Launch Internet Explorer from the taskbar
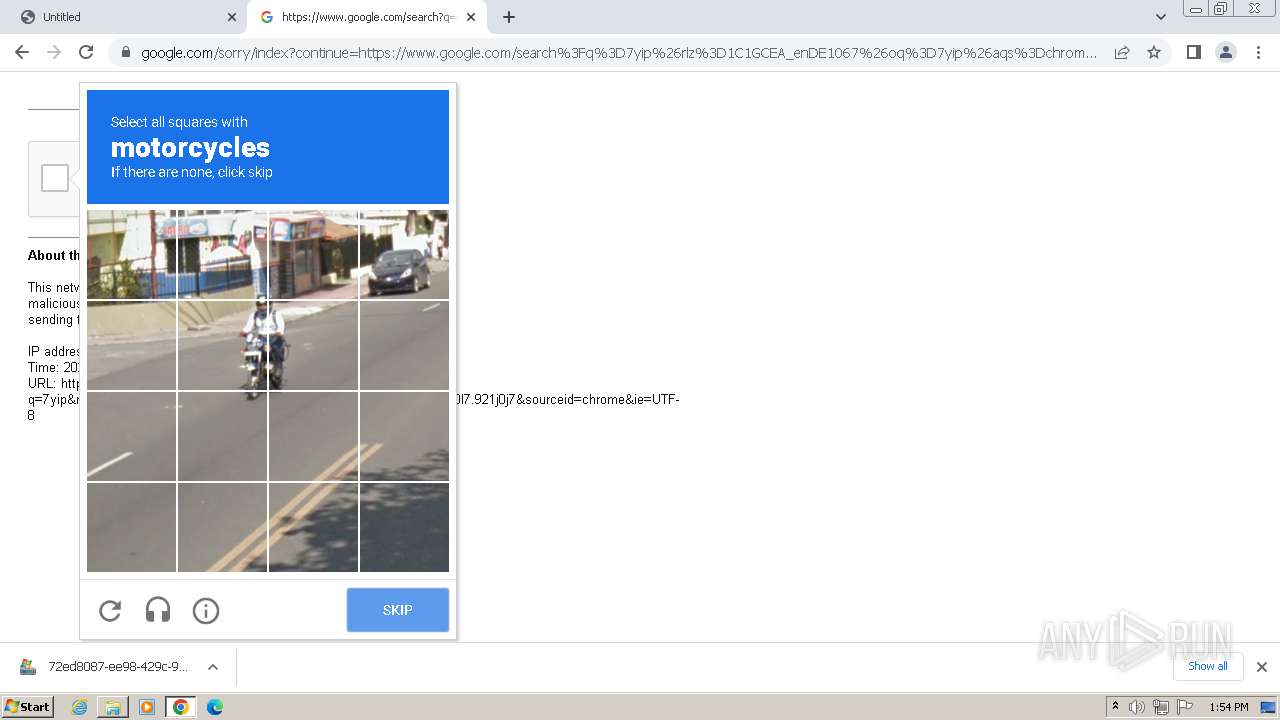 [79, 707]
